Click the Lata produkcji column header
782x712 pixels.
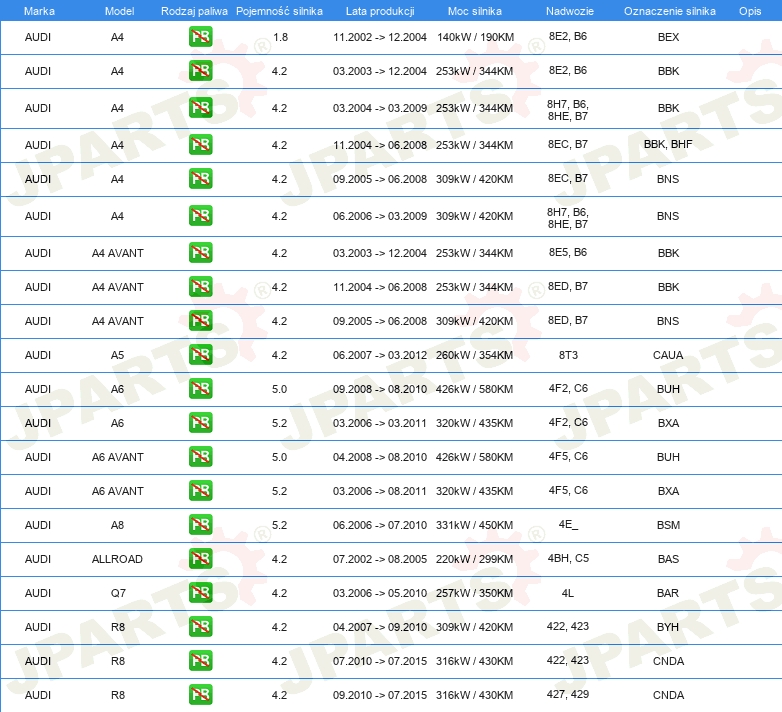(x=379, y=10)
